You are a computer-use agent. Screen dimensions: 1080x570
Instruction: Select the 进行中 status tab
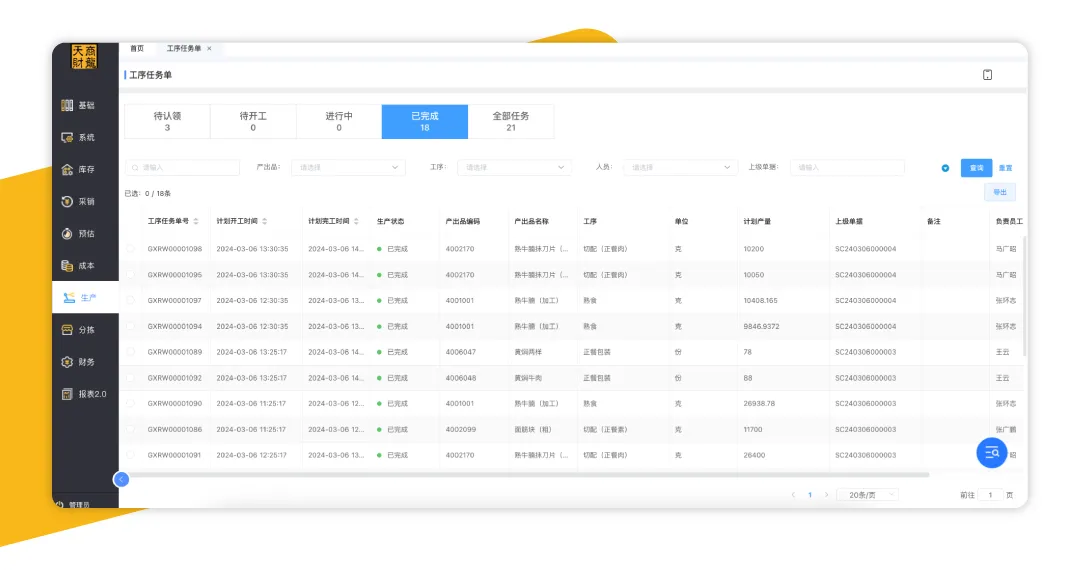339,122
